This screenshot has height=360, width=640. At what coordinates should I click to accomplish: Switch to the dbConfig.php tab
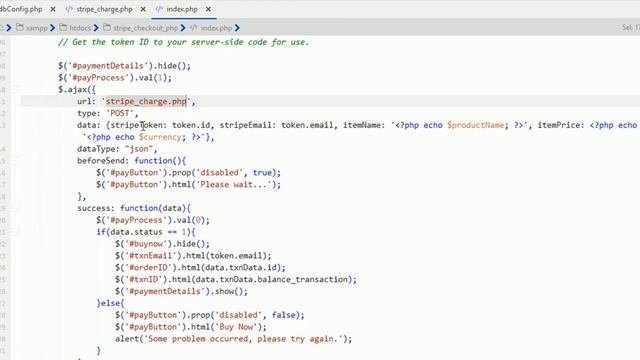click(21, 9)
